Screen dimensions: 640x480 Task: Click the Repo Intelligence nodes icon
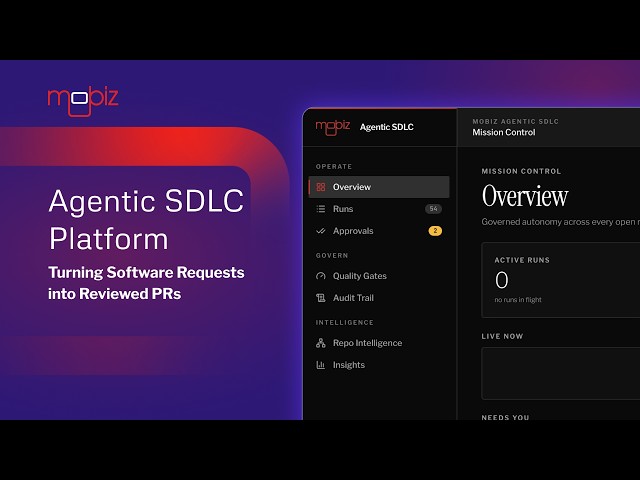coord(321,343)
